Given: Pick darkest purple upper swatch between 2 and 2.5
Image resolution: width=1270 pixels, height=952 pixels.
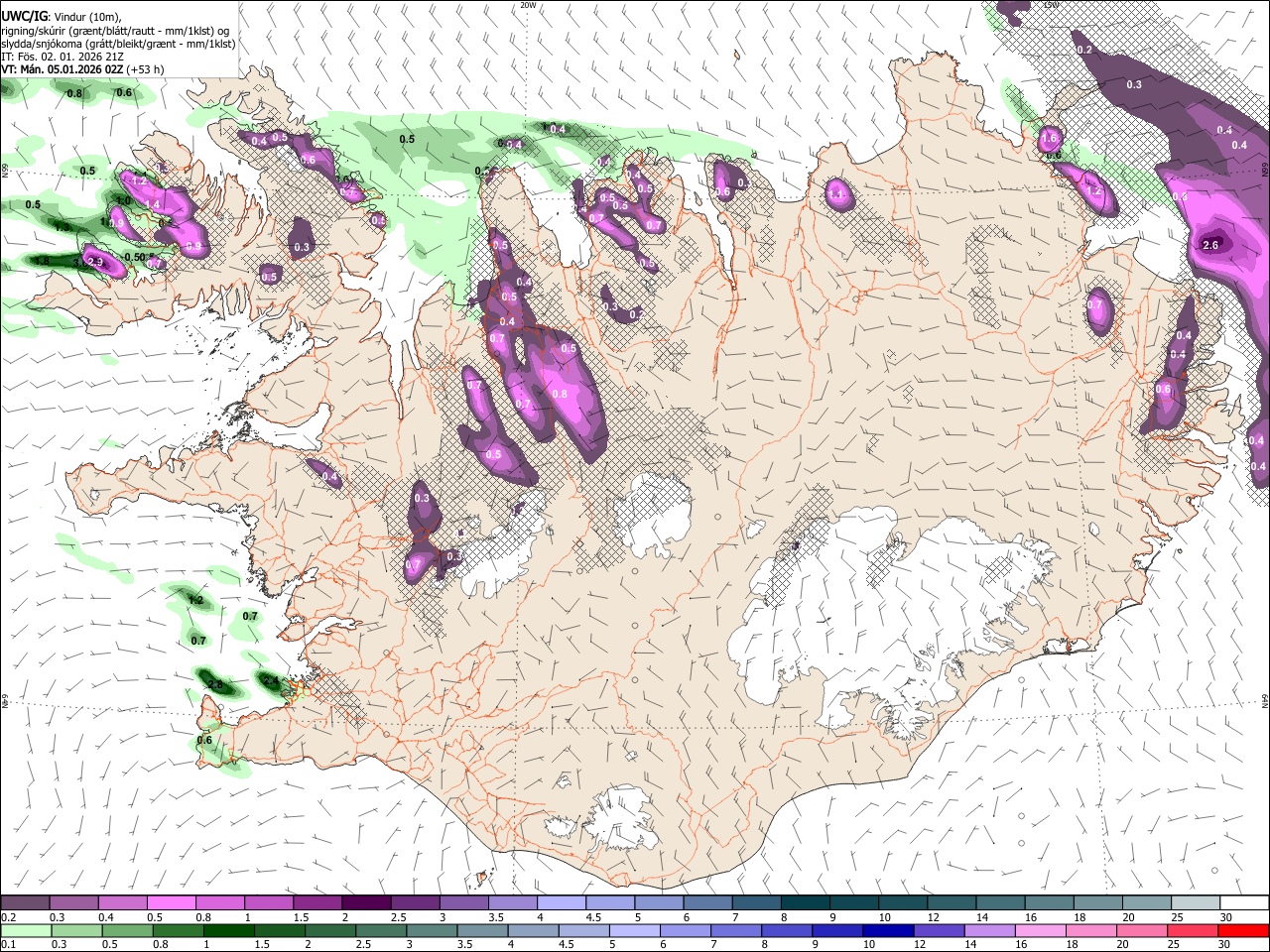Looking at the screenshot, I should [x=366, y=902].
